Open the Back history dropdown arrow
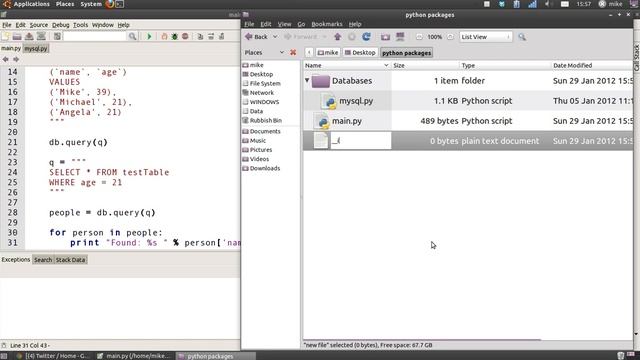The width and height of the screenshot is (640, 360). tap(275, 37)
